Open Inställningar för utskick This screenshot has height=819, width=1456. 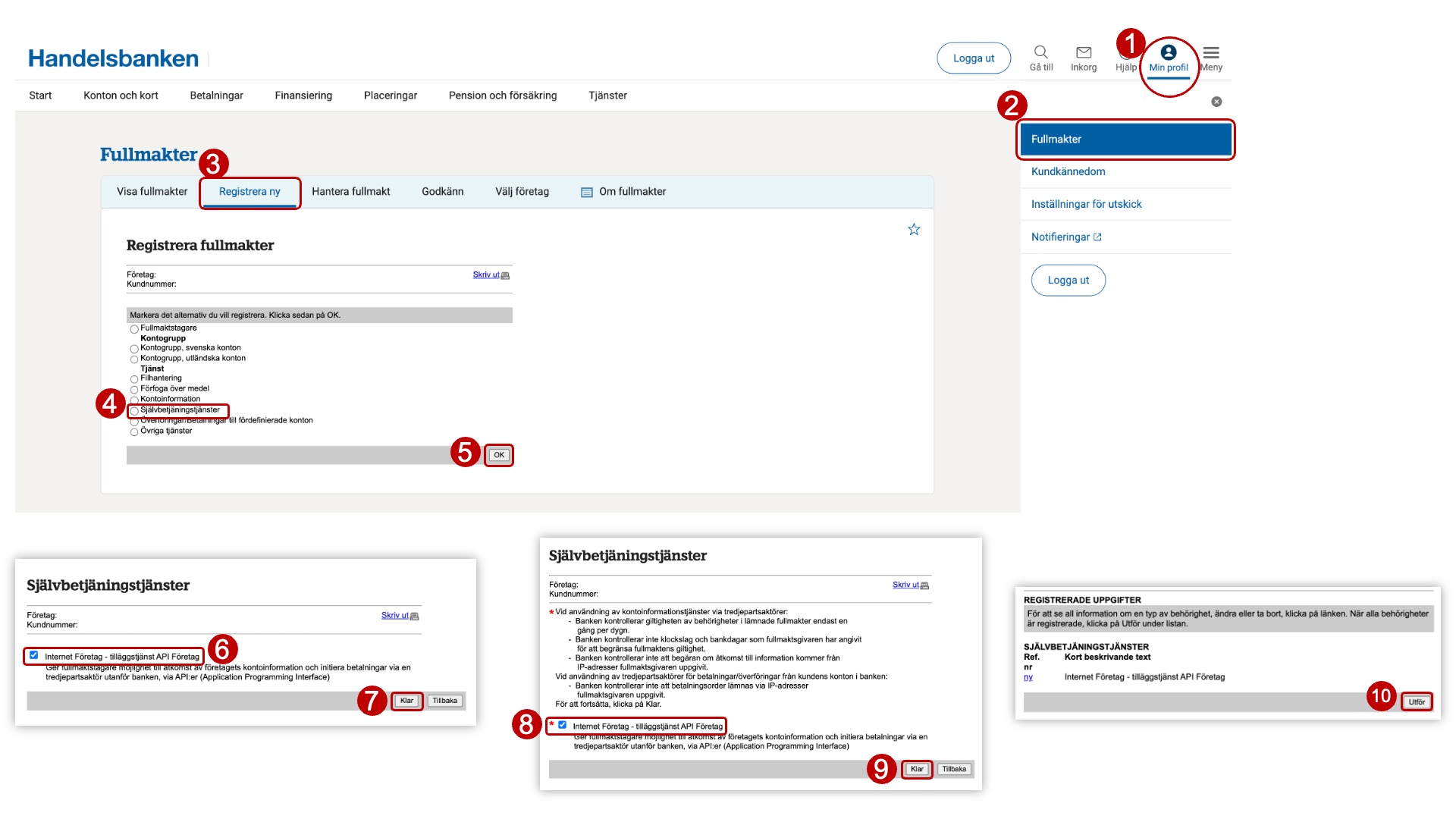1086,205
